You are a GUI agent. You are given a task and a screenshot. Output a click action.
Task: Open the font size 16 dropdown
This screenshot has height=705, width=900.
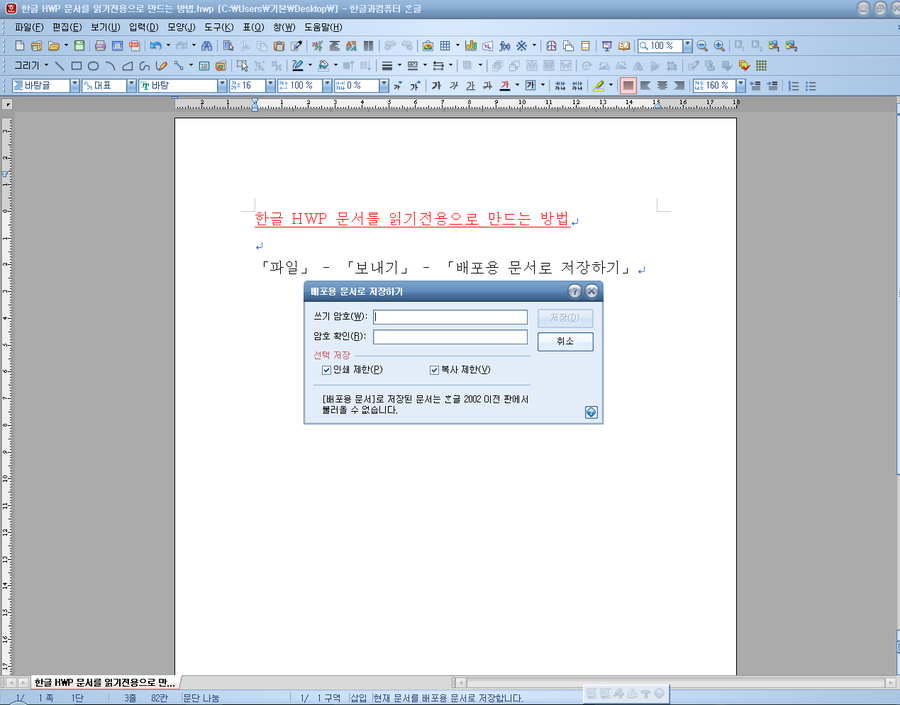tap(270, 86)
